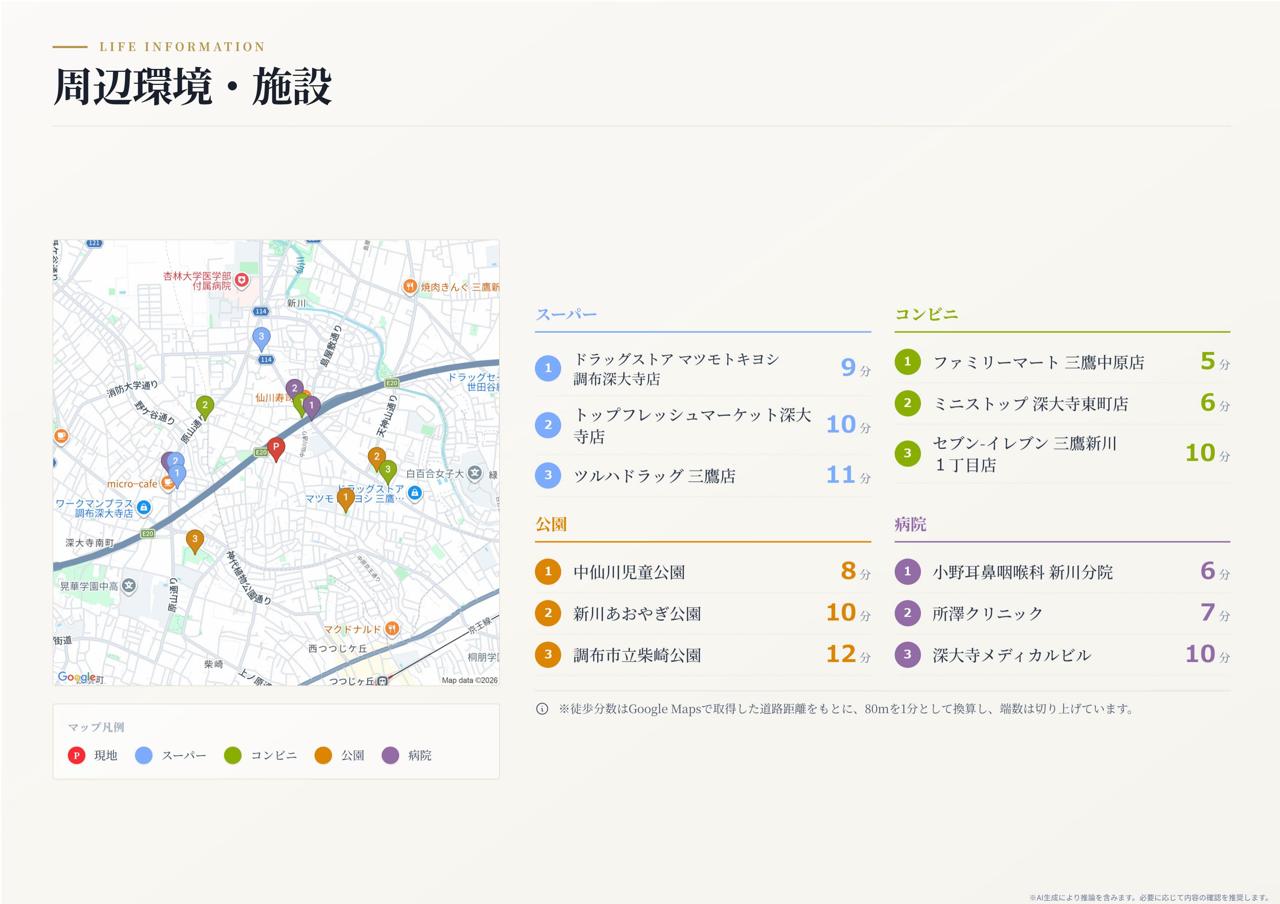Click the red P property pin on map
This screenshot has height=904, width=1280.
(276, 449)
